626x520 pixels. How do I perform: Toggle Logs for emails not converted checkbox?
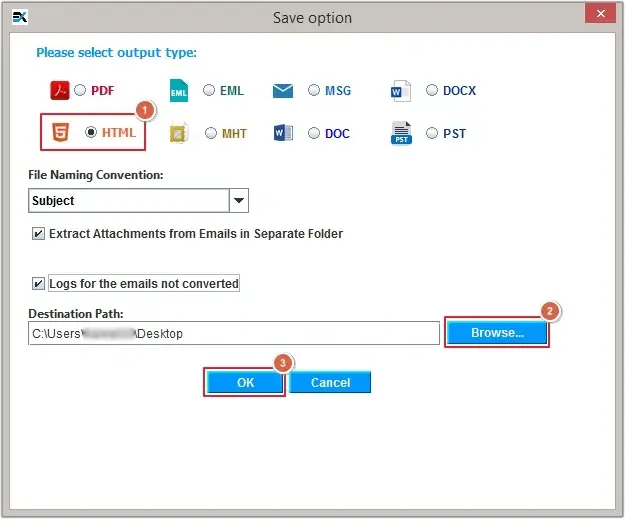38,284
